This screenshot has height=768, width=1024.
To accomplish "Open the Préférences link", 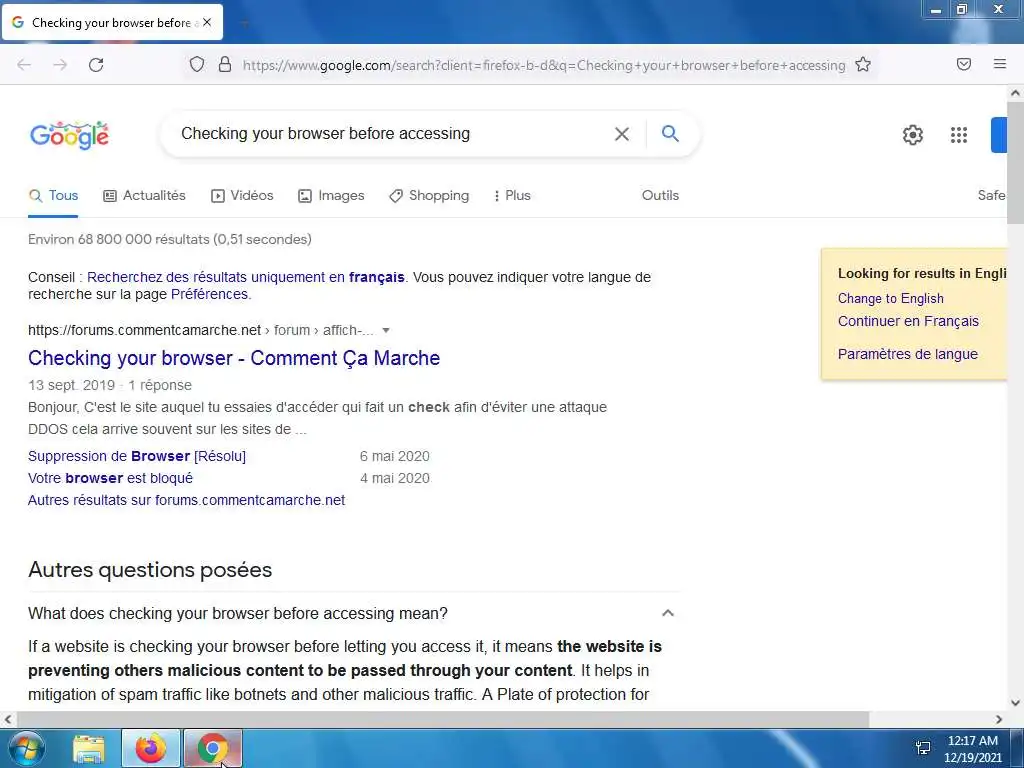I will coord(209,294).
